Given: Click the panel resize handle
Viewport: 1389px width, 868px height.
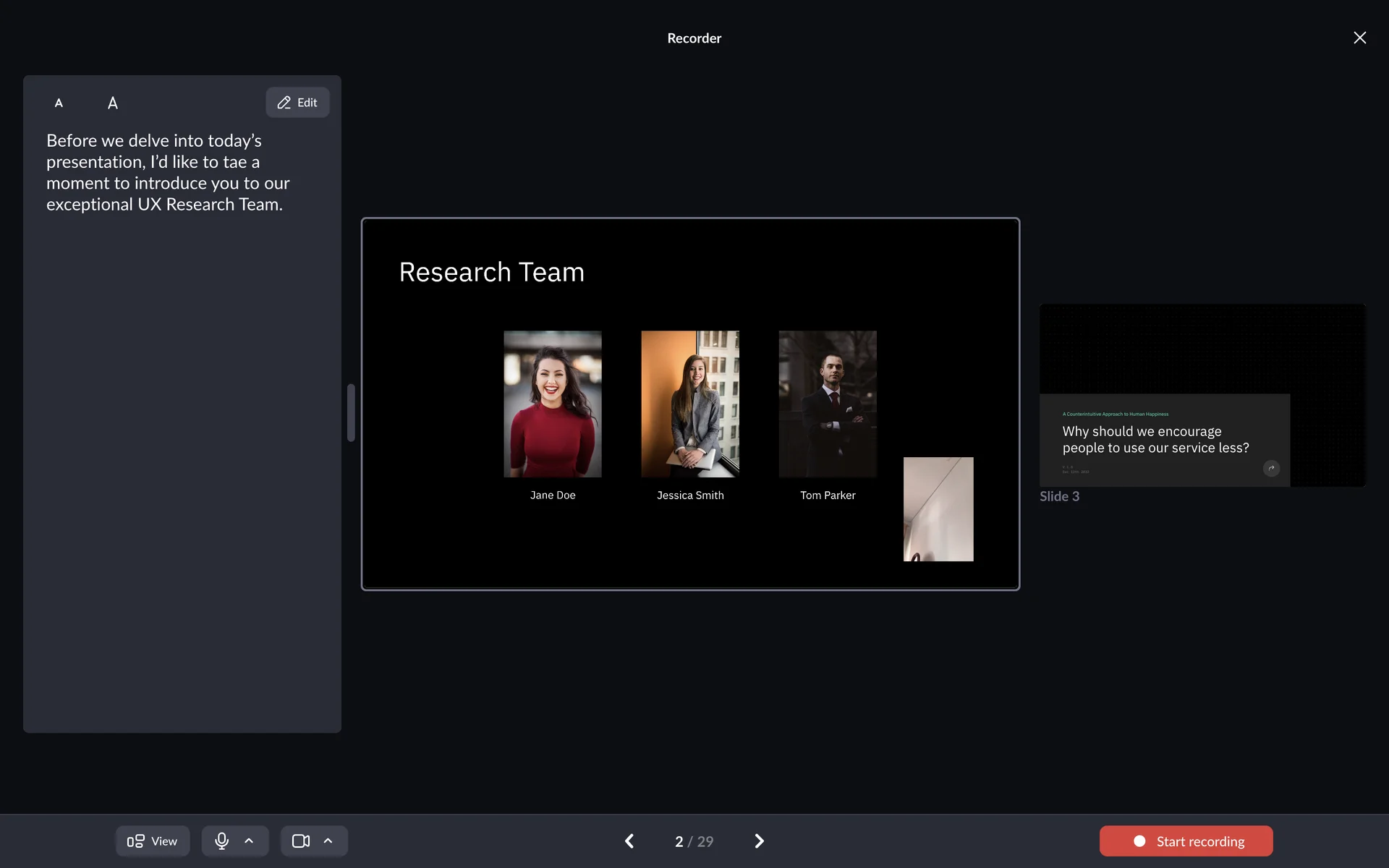Looking at the screenshot, I should 351,412.
